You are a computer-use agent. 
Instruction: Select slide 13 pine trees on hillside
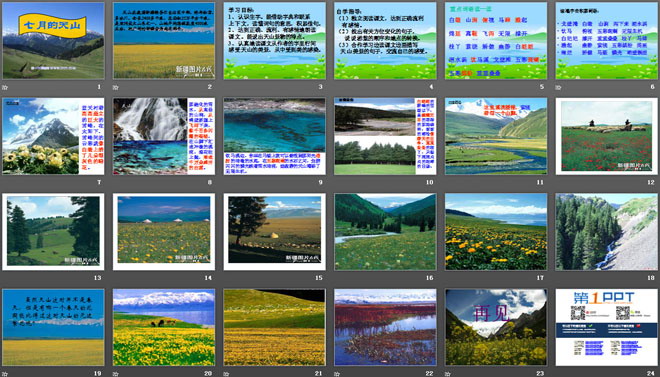(53, 232)
